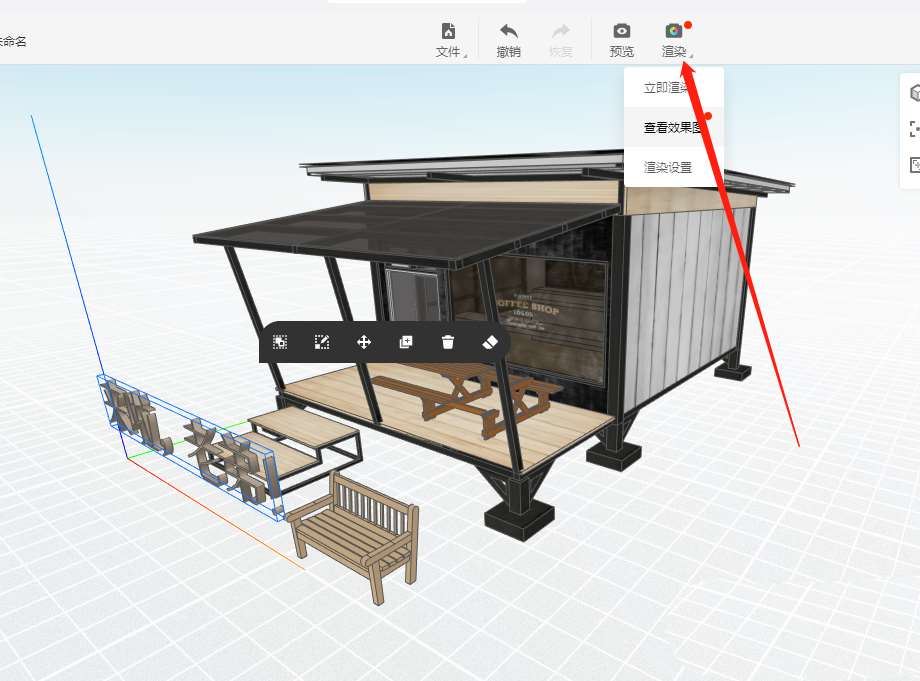Click the edit component pencil icon
This screenshot has height=681, width=920.
[322, 342]
